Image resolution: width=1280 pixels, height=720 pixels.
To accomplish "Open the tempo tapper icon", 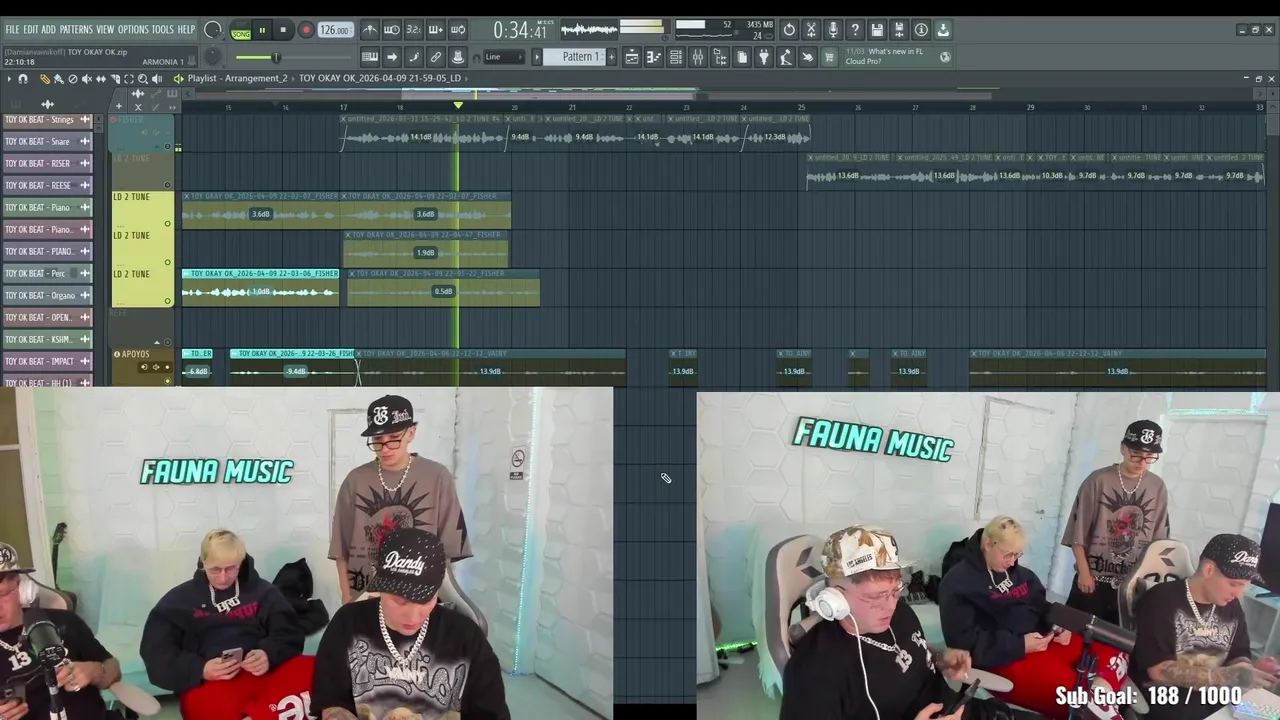I will pyautogui.click(x=786, y=57).
